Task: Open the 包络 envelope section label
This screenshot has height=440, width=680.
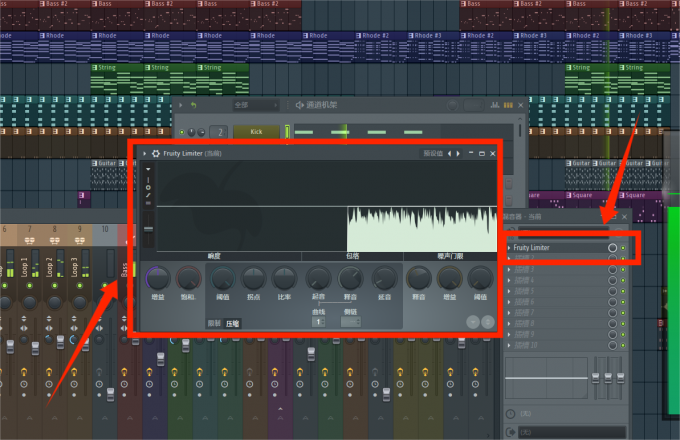Action: (353, 256)
